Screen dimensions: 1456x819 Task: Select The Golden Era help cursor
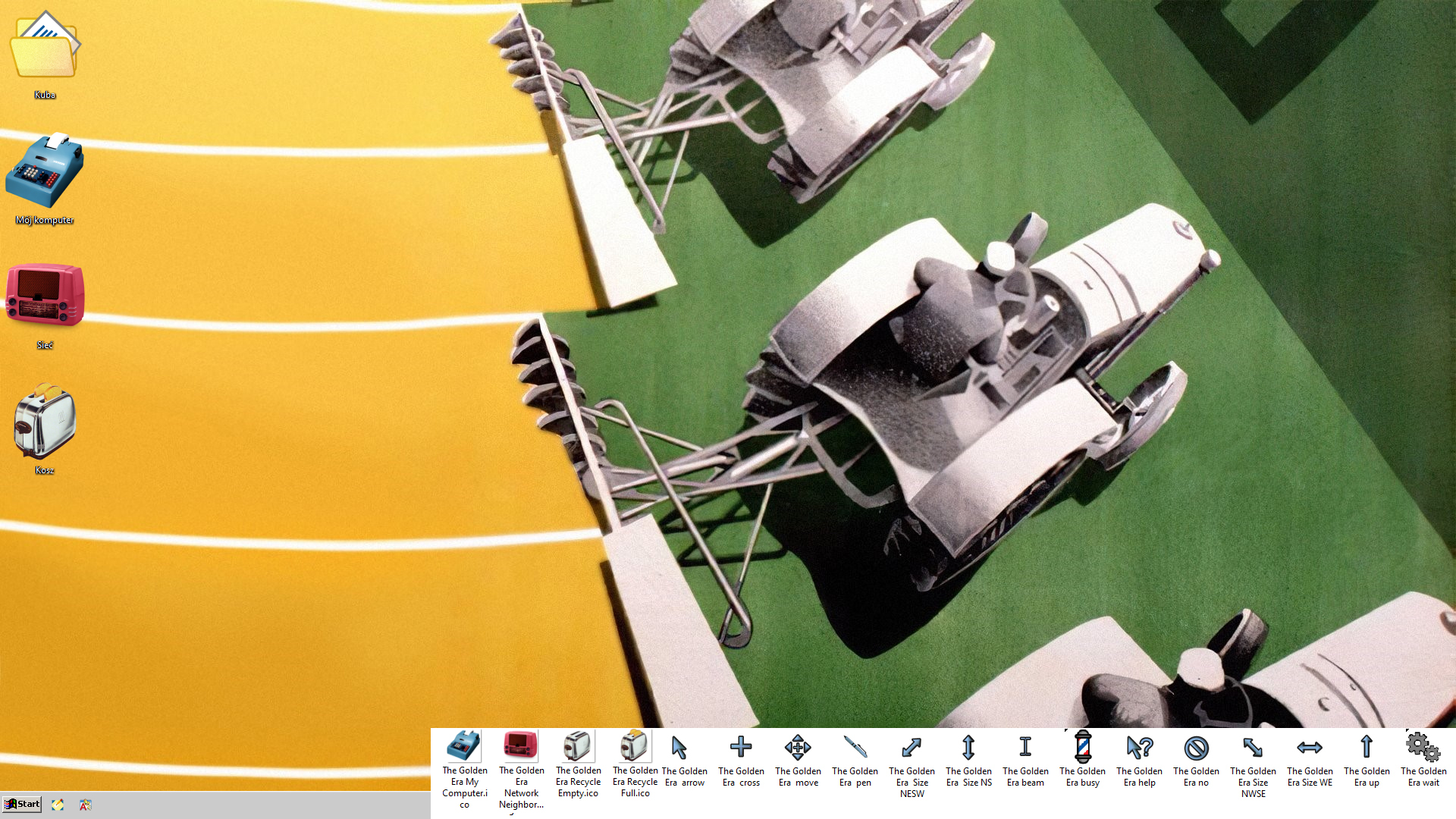[1139, 748]
